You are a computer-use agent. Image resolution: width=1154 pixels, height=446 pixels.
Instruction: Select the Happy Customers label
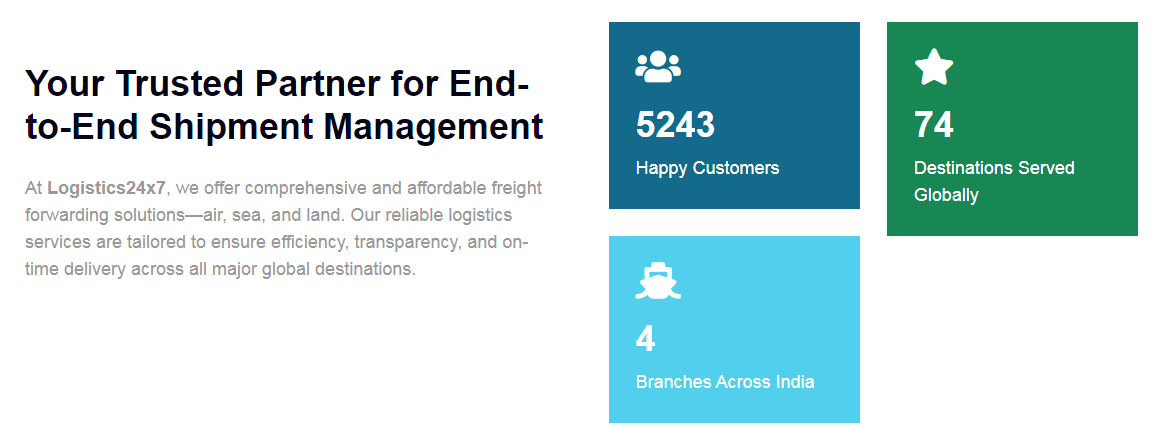click(707, 168)
